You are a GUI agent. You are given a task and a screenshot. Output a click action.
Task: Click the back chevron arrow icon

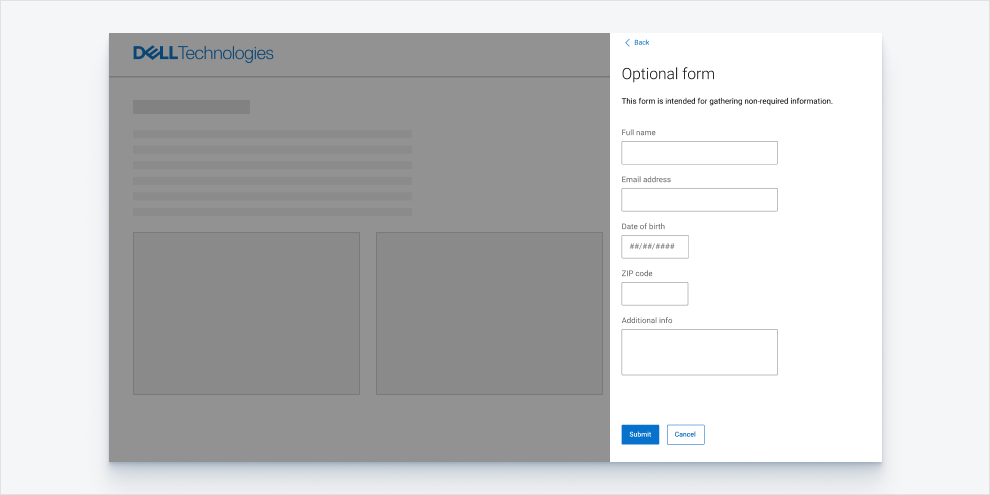[x=627, y=43]
